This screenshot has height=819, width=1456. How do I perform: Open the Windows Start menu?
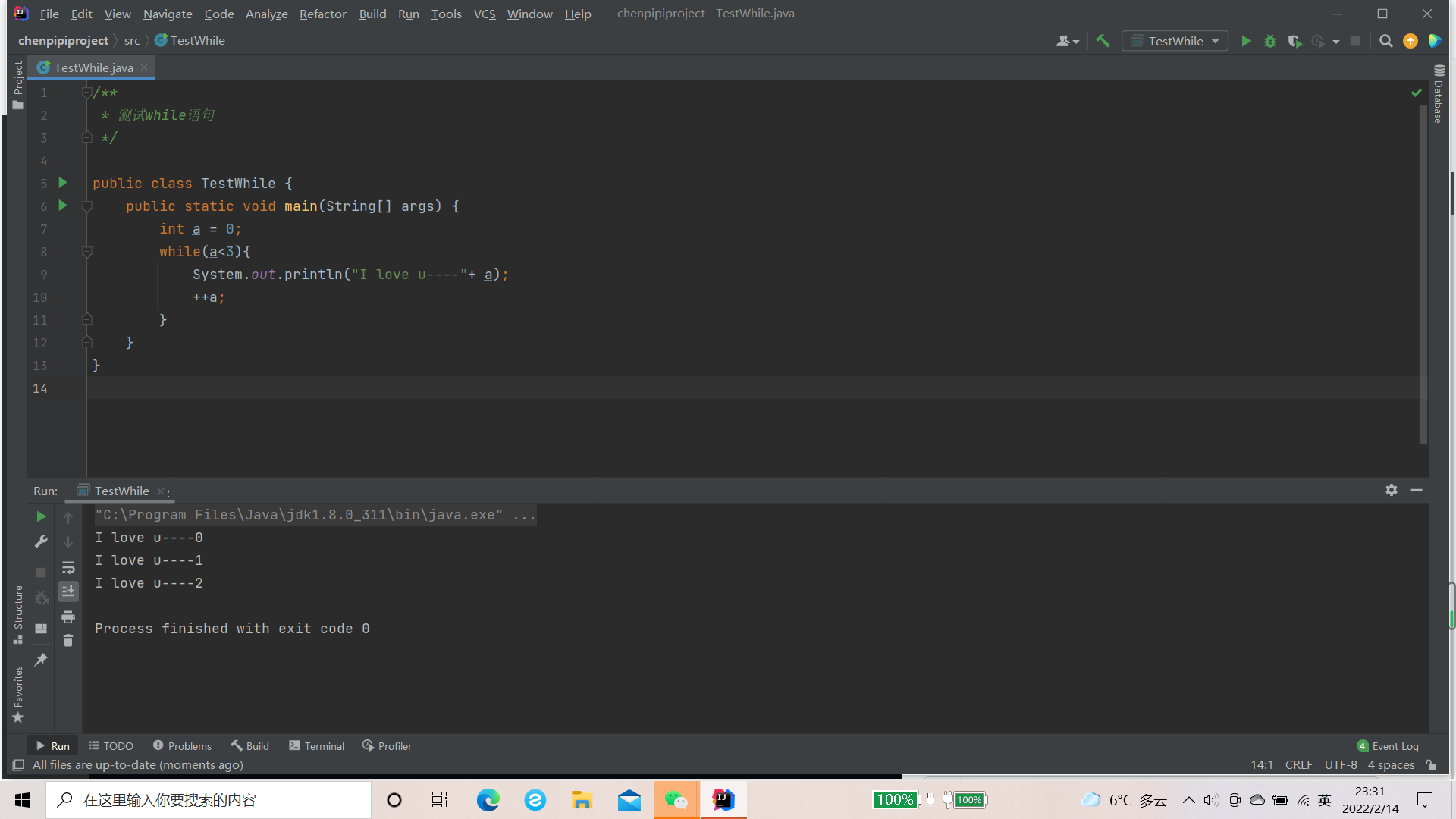coord(23,800)
